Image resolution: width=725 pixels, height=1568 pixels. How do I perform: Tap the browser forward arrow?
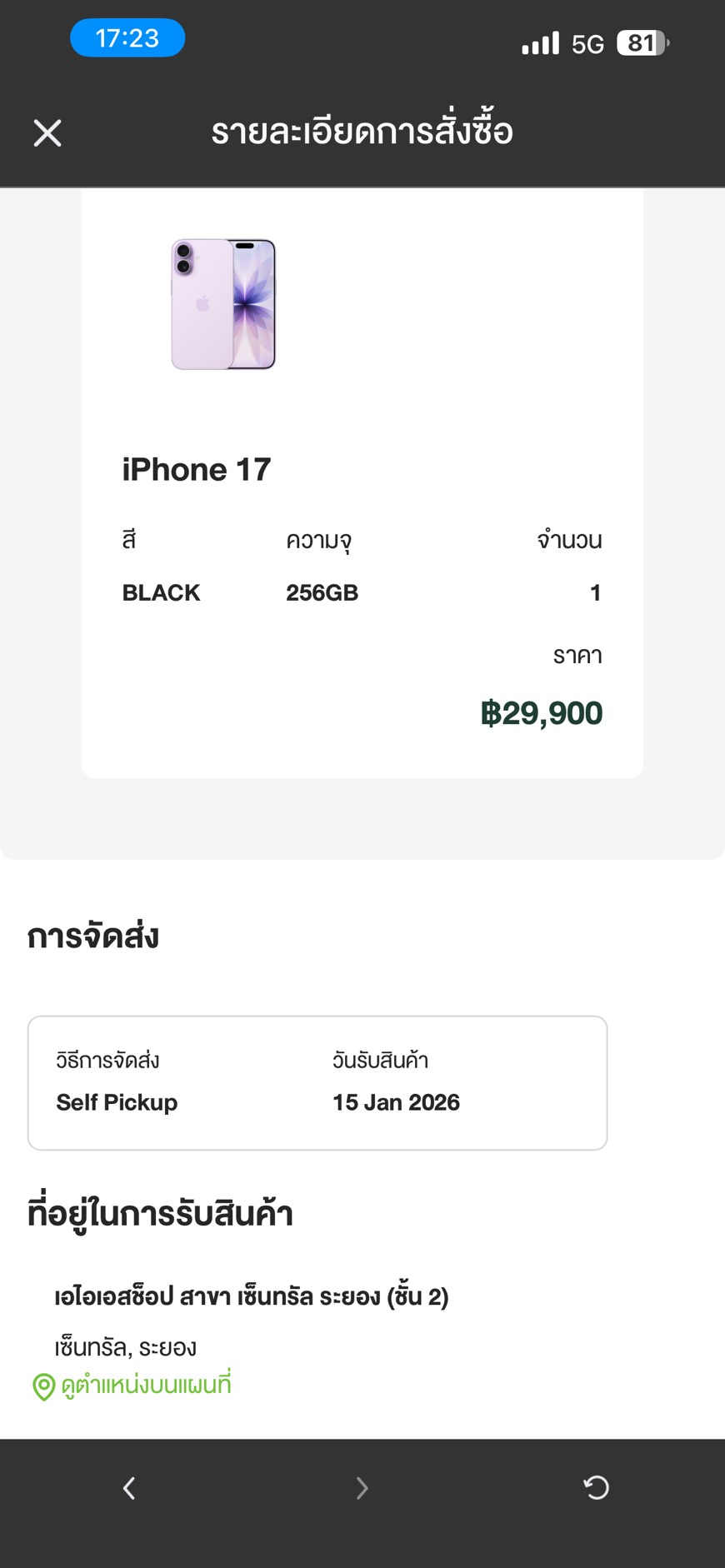362,1487
